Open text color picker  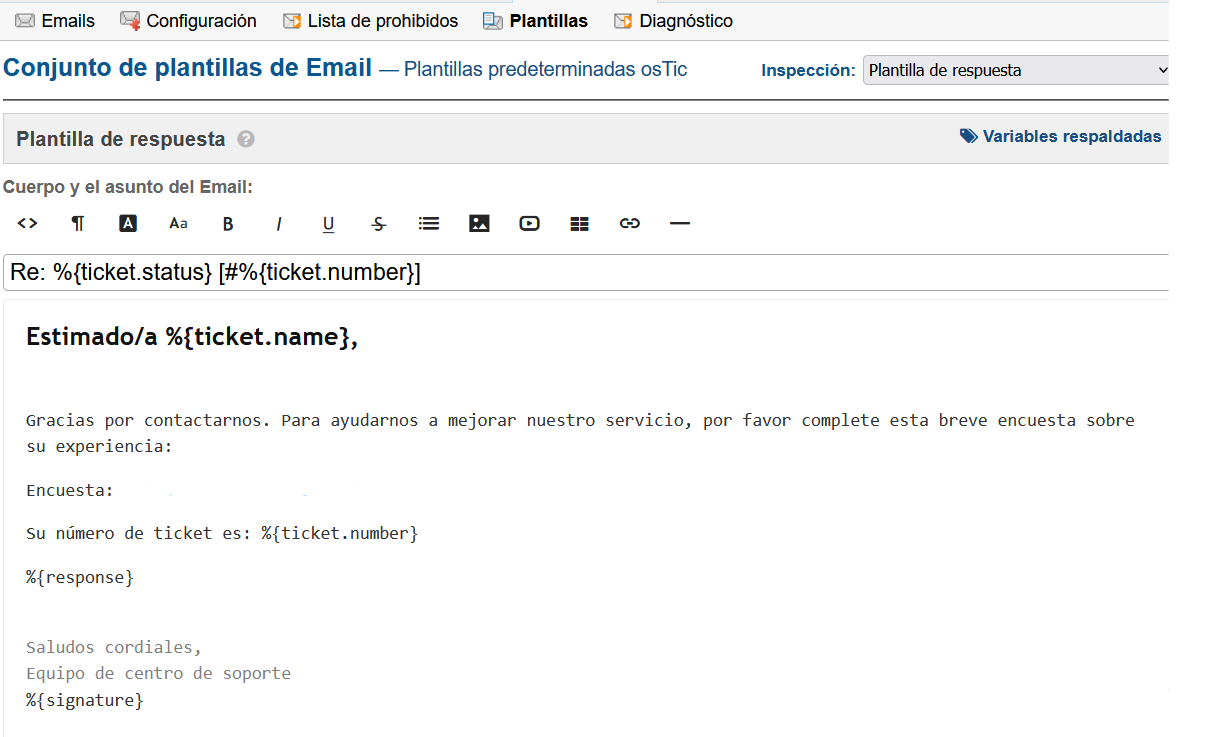click(x=128, y=224)
